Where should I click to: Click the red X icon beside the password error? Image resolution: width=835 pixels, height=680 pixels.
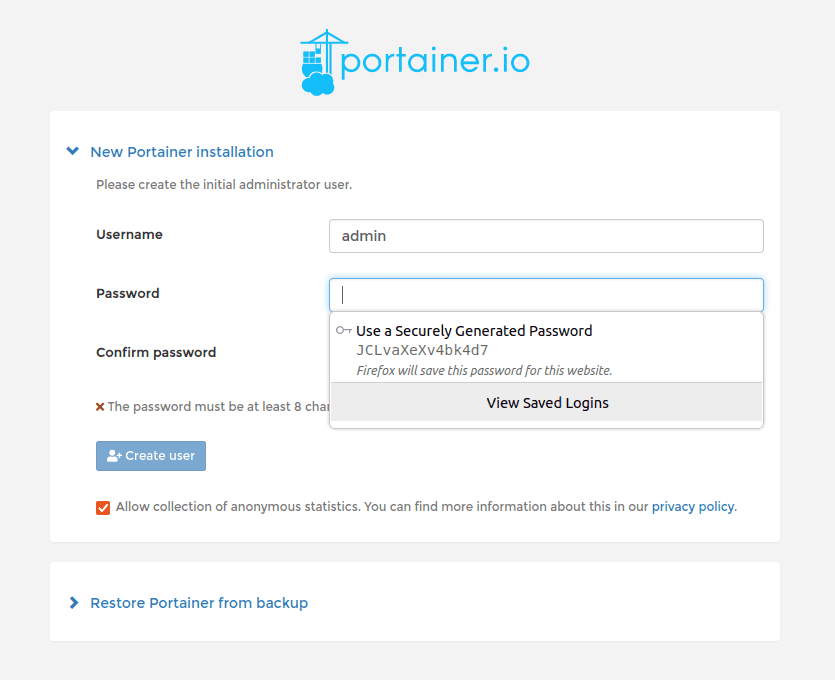[x=100, y=406]
